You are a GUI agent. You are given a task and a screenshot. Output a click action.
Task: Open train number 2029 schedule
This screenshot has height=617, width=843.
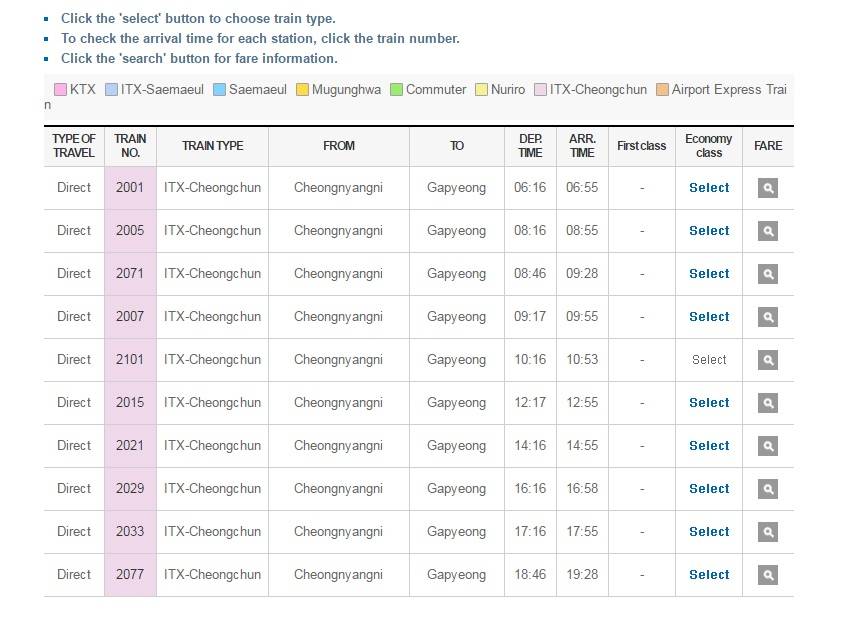pyautogui.click(x=130, y=489)
